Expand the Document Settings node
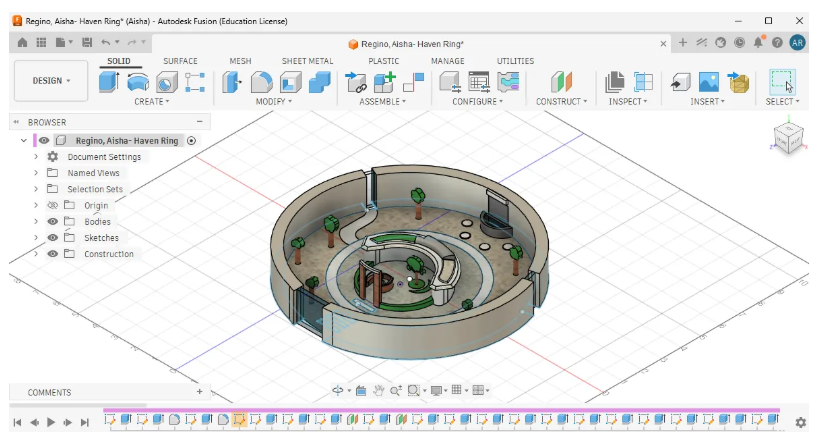This screenshot has height=437, width=818. (x=36, y=156)
